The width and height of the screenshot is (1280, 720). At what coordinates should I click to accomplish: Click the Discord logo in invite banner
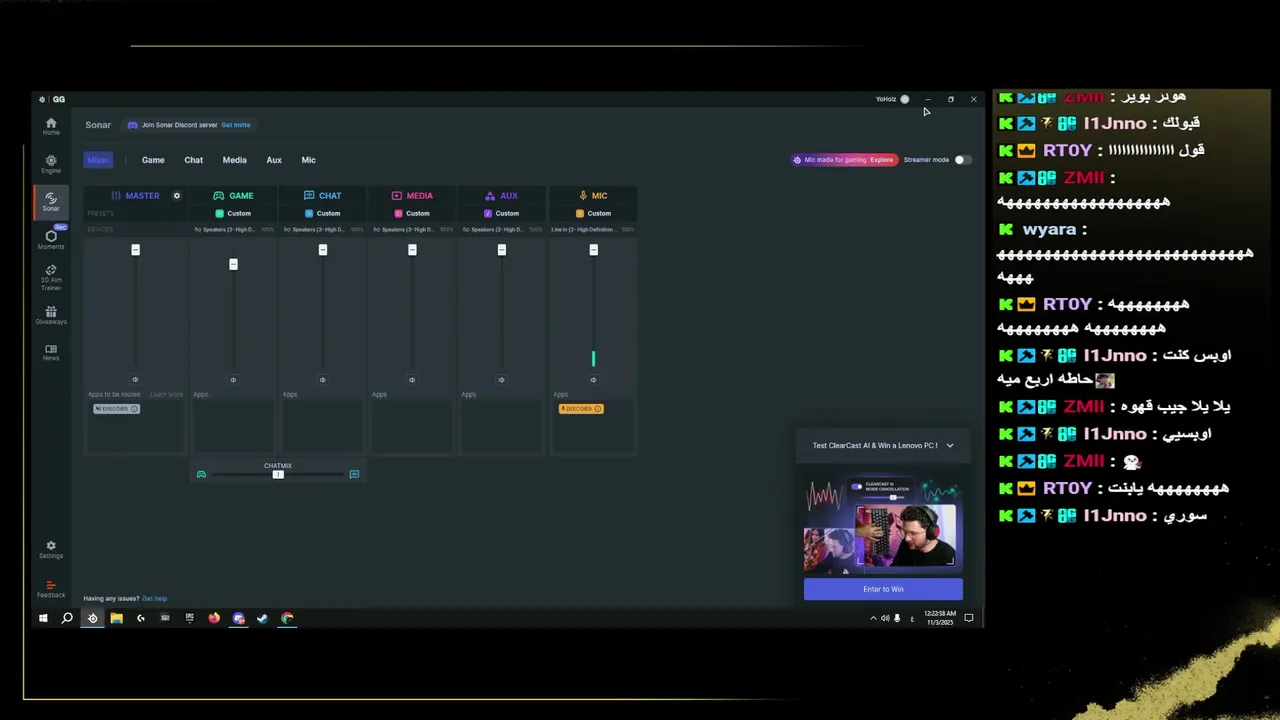point(132,125)
